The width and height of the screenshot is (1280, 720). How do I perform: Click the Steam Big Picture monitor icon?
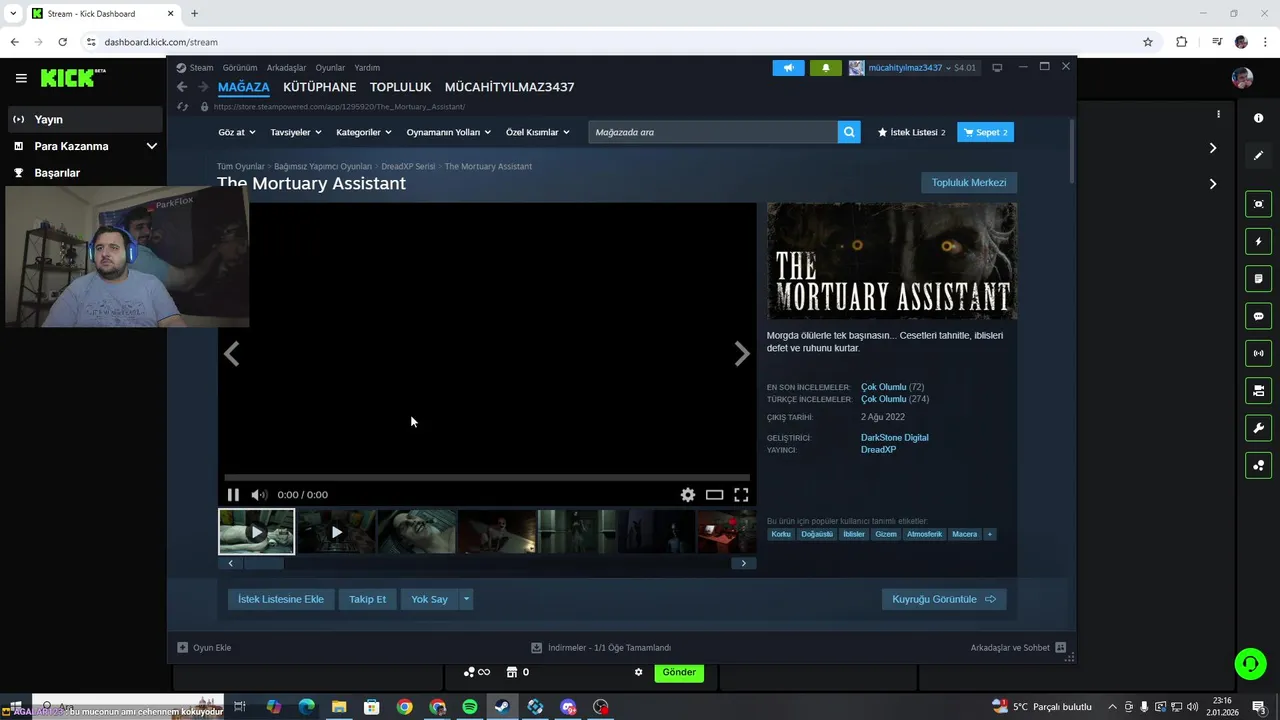pyautogui.click(x=997, y=68)
